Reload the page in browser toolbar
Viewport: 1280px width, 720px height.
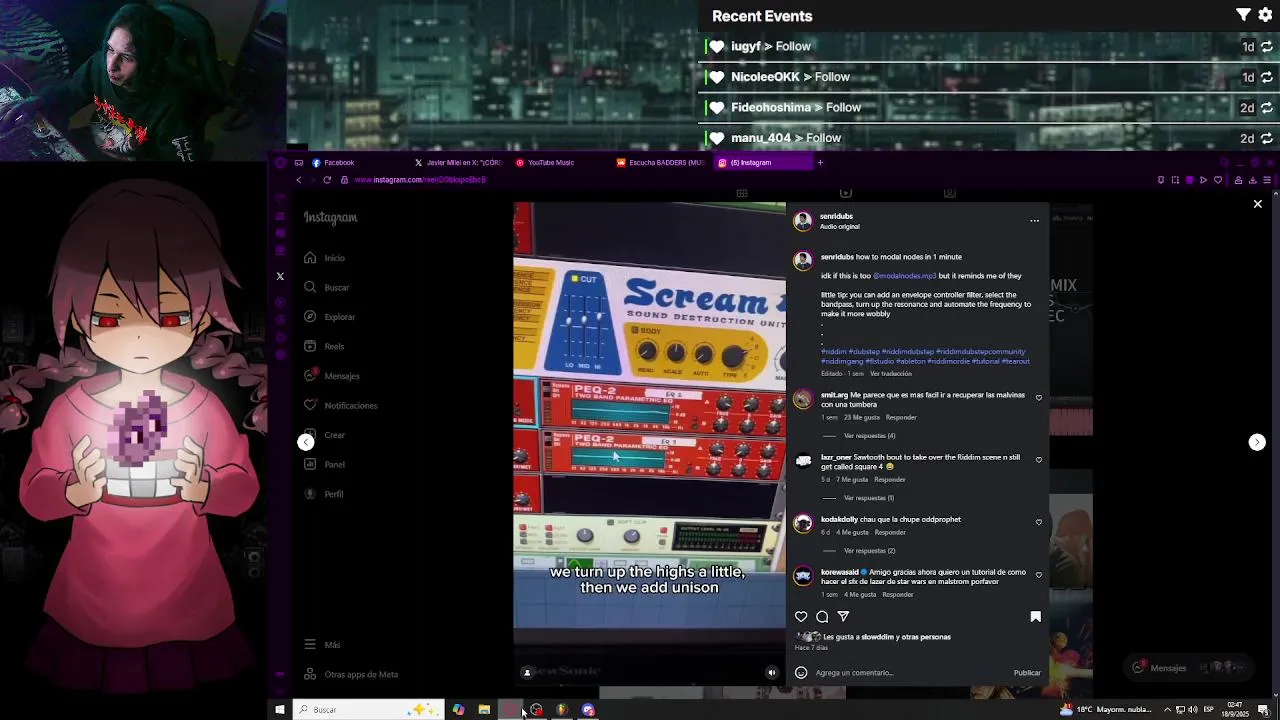click(x=327, y=180)
